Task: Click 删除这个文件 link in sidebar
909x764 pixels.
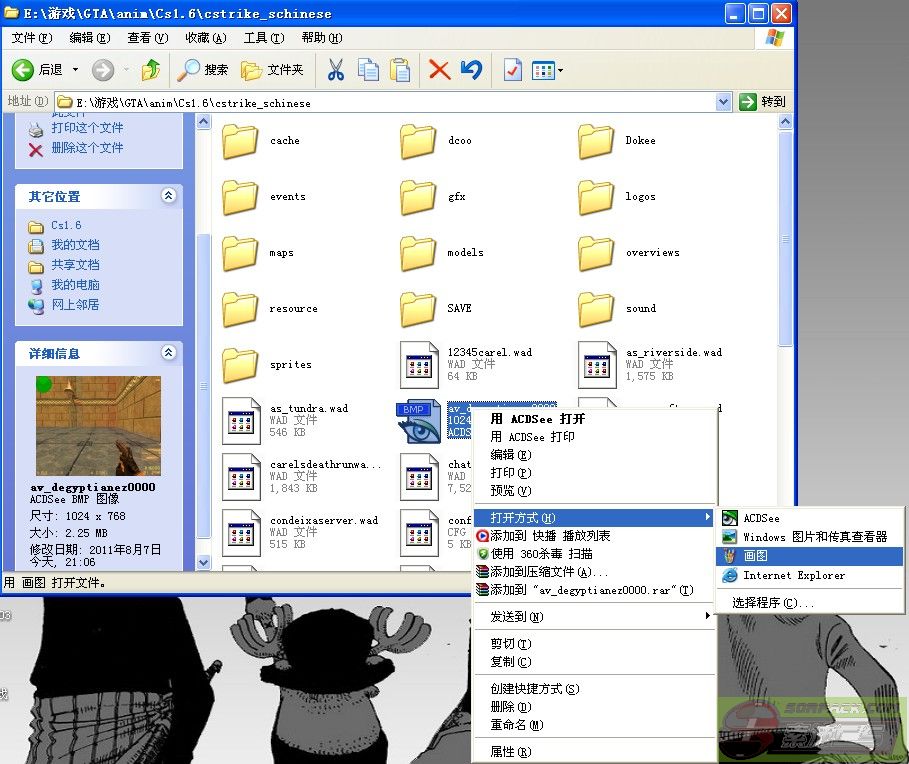Action: [x=87, y=148]
